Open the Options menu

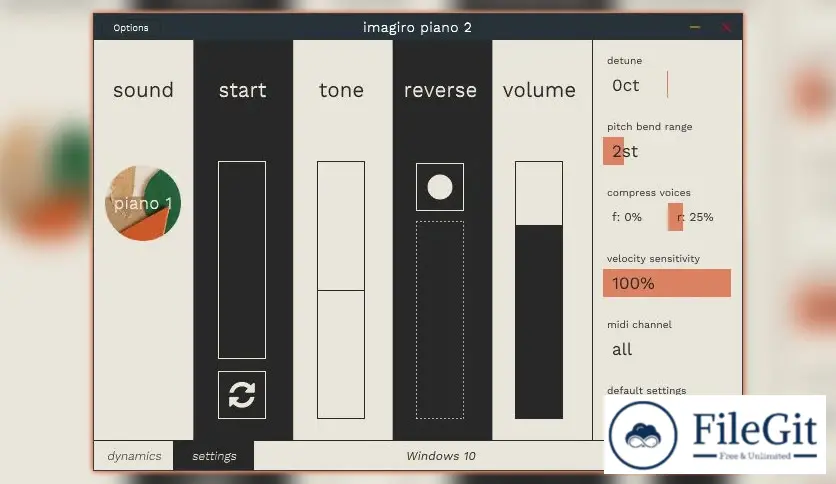[131, 28]
